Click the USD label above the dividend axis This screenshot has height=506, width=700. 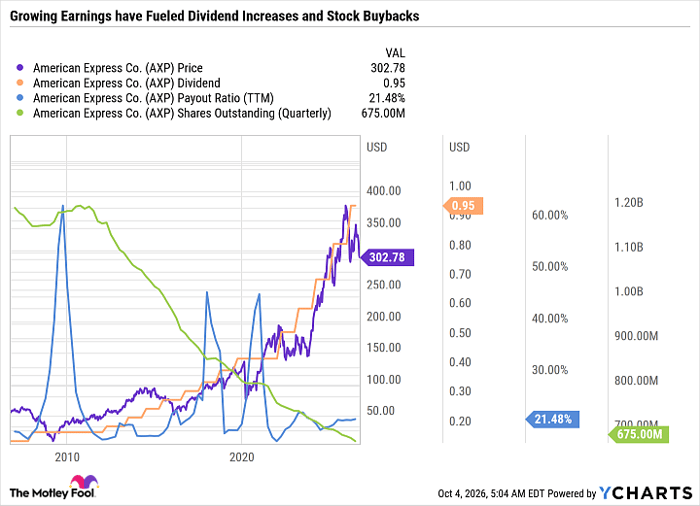click(459, 147)
